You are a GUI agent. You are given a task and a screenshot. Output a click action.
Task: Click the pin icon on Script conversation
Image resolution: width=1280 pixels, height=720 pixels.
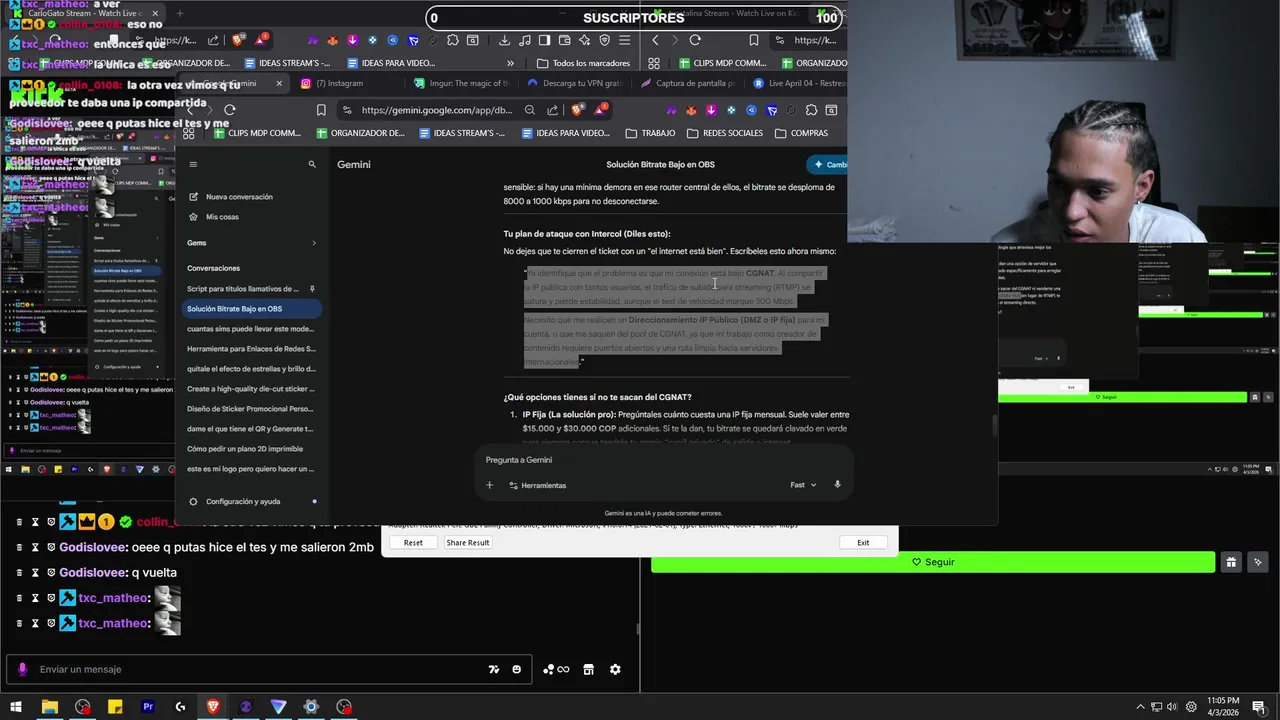click(x=312, y=289)
